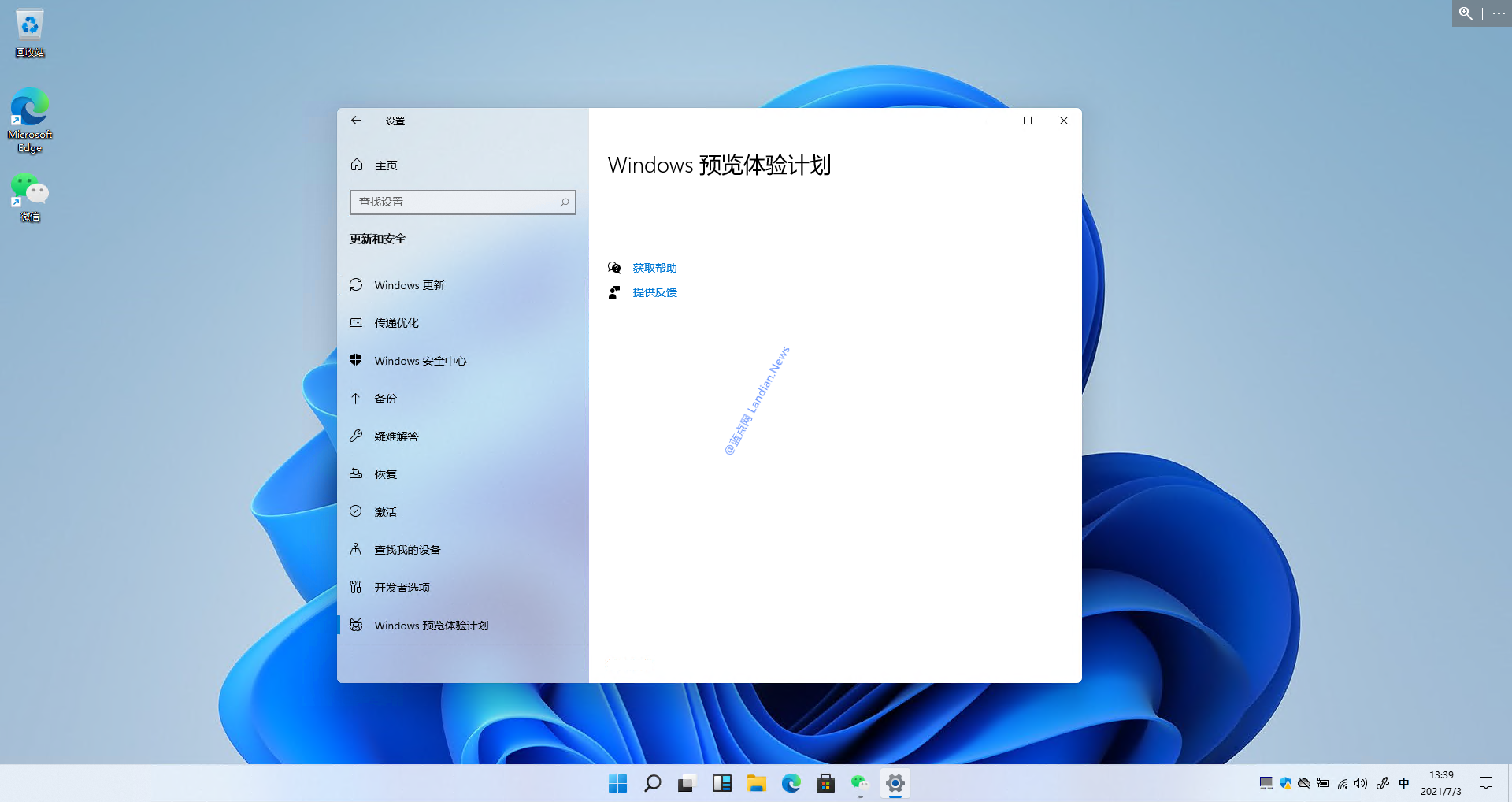The width and height of the screenshot is (1512, 802).
Task: Launch File Explorer from the taskbar
Action: click(x=757, y=783)
